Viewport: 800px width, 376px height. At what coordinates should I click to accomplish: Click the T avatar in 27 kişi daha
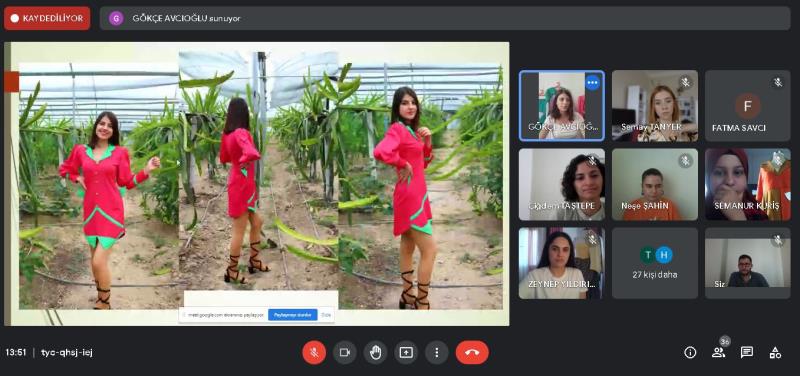click(x=648, y=255)
